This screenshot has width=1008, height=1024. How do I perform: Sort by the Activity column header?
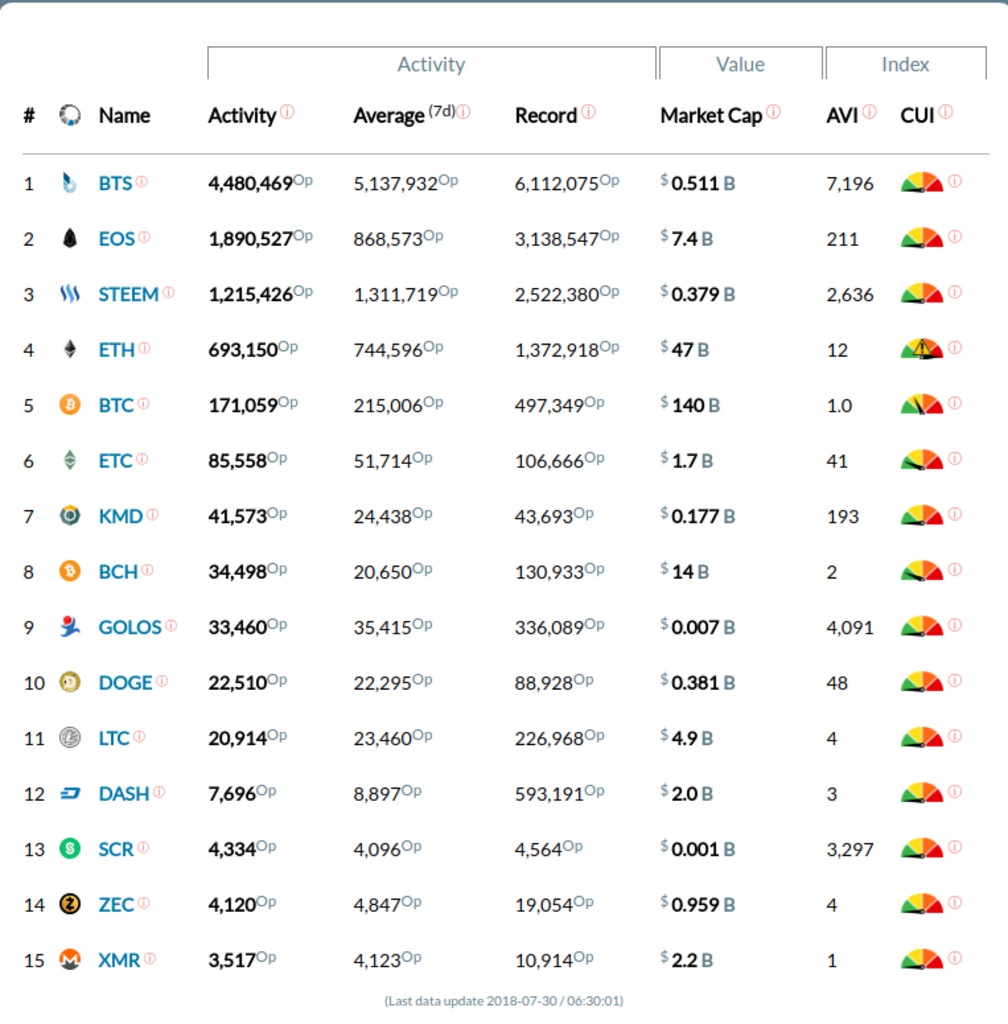pos(242,116)
